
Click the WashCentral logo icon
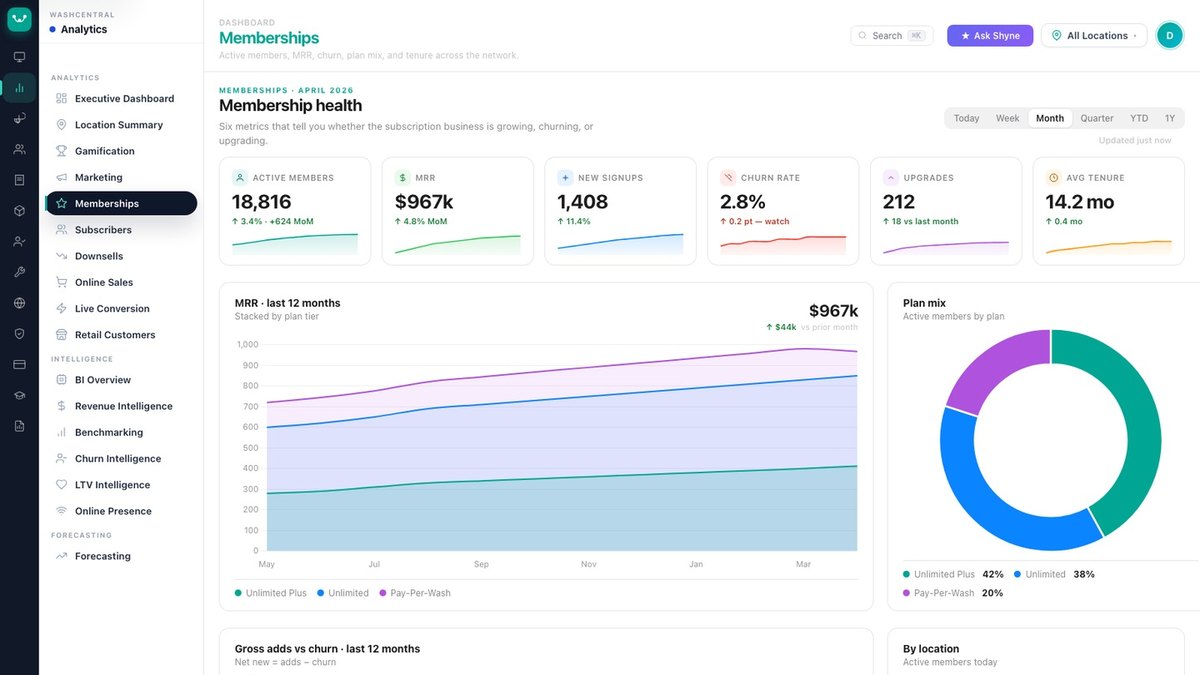(x=19, y=19)
